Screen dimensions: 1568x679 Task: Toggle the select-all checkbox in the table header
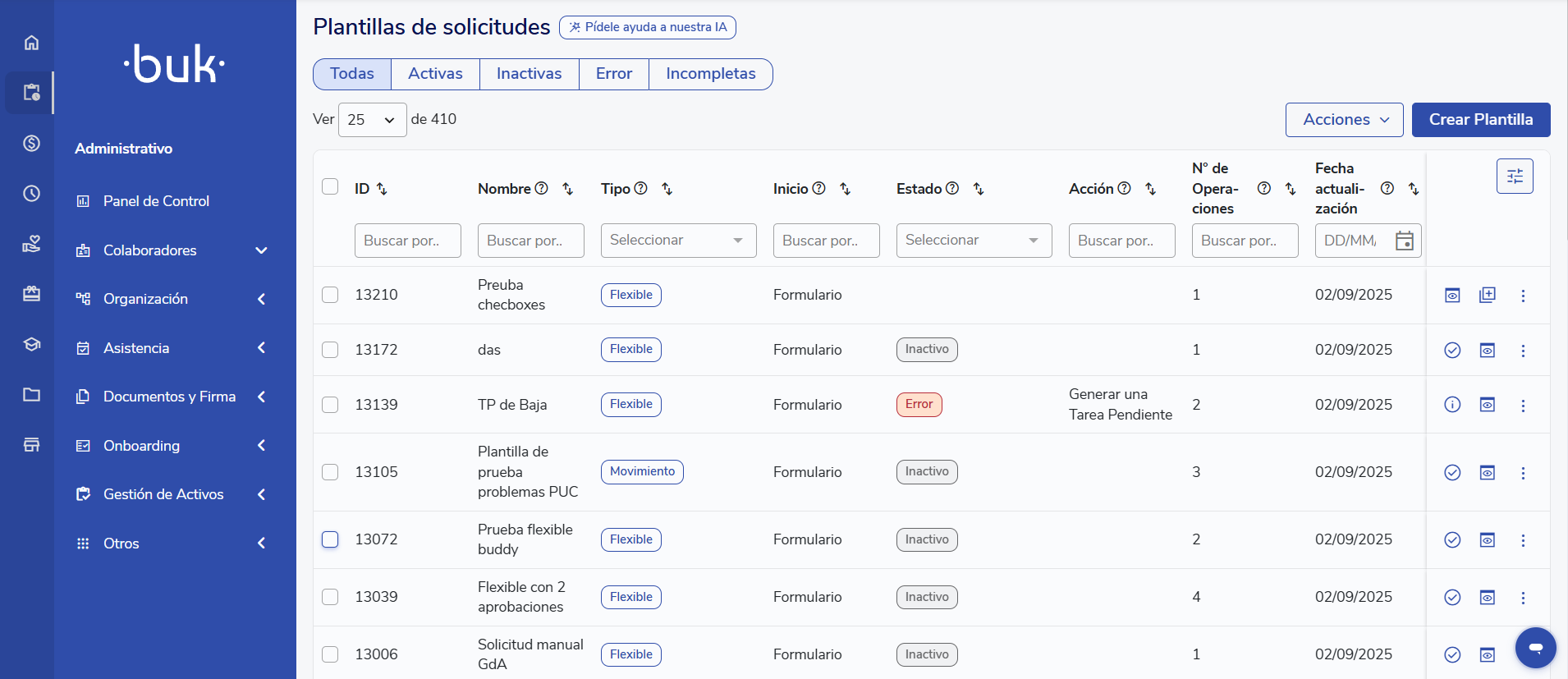[x=330, y=186]
